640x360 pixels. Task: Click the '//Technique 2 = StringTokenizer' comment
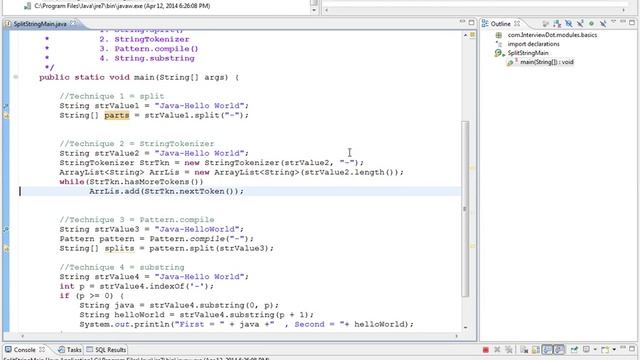tap(137, 144)
